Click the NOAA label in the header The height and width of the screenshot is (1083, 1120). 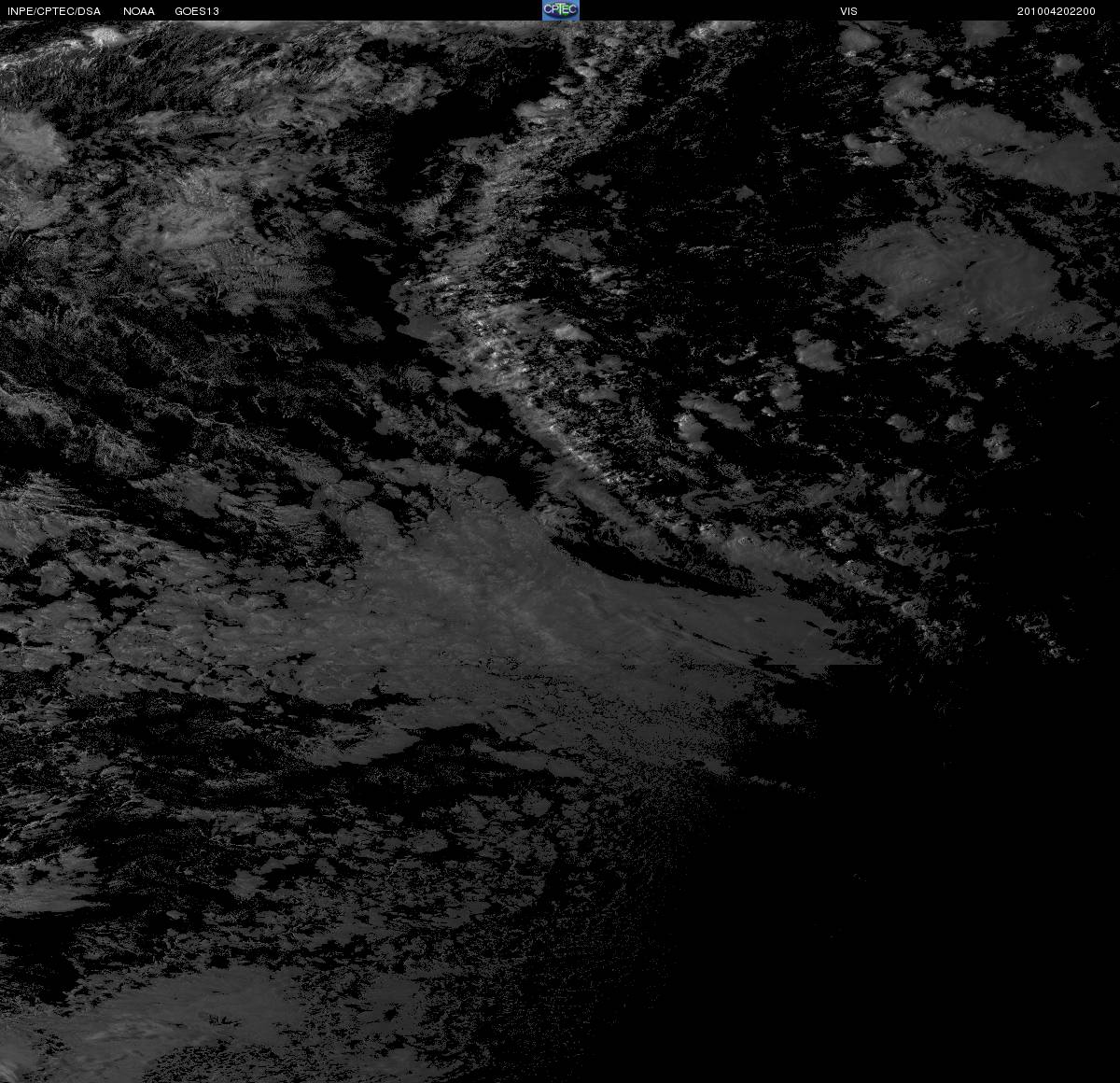coord(139,11)
